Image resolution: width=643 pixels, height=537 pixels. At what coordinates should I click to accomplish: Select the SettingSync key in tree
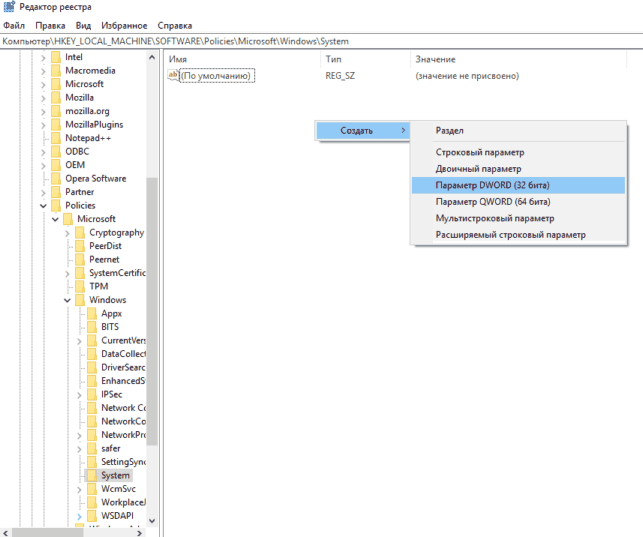coord(123,462)
